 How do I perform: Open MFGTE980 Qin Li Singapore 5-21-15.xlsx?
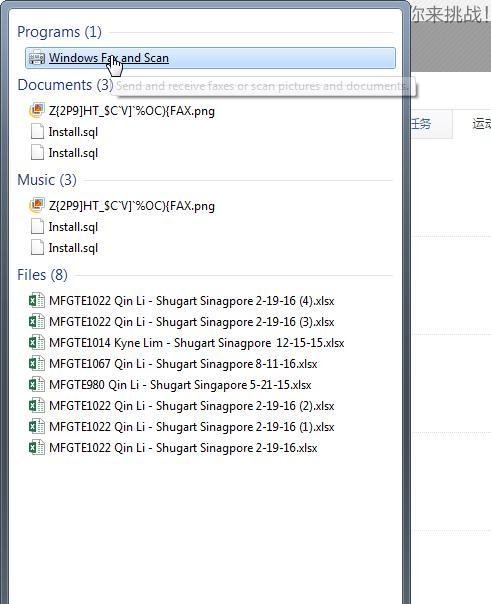pos(180,385)
